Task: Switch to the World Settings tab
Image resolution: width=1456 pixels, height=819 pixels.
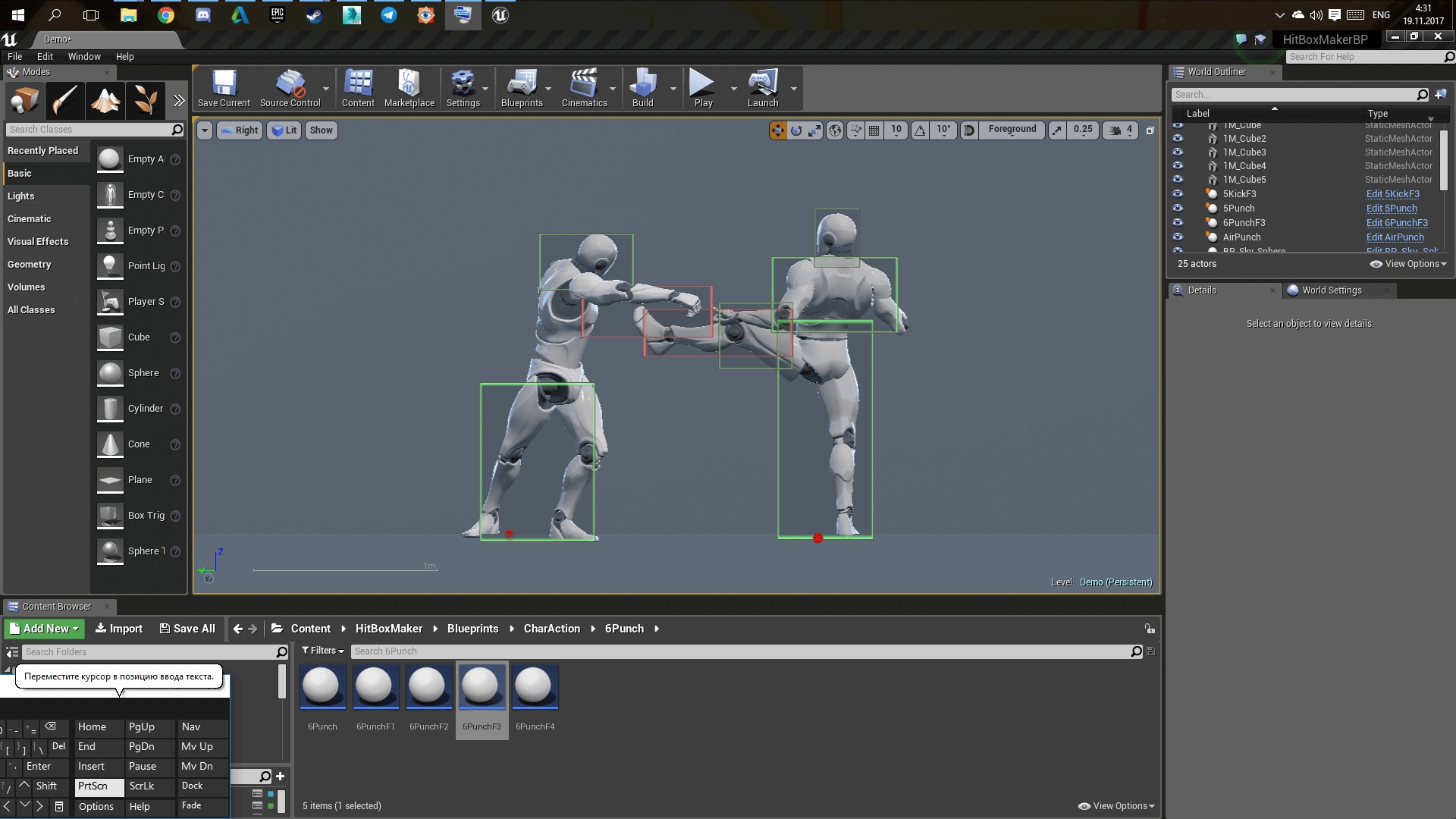Action: tap(1331, 290)
